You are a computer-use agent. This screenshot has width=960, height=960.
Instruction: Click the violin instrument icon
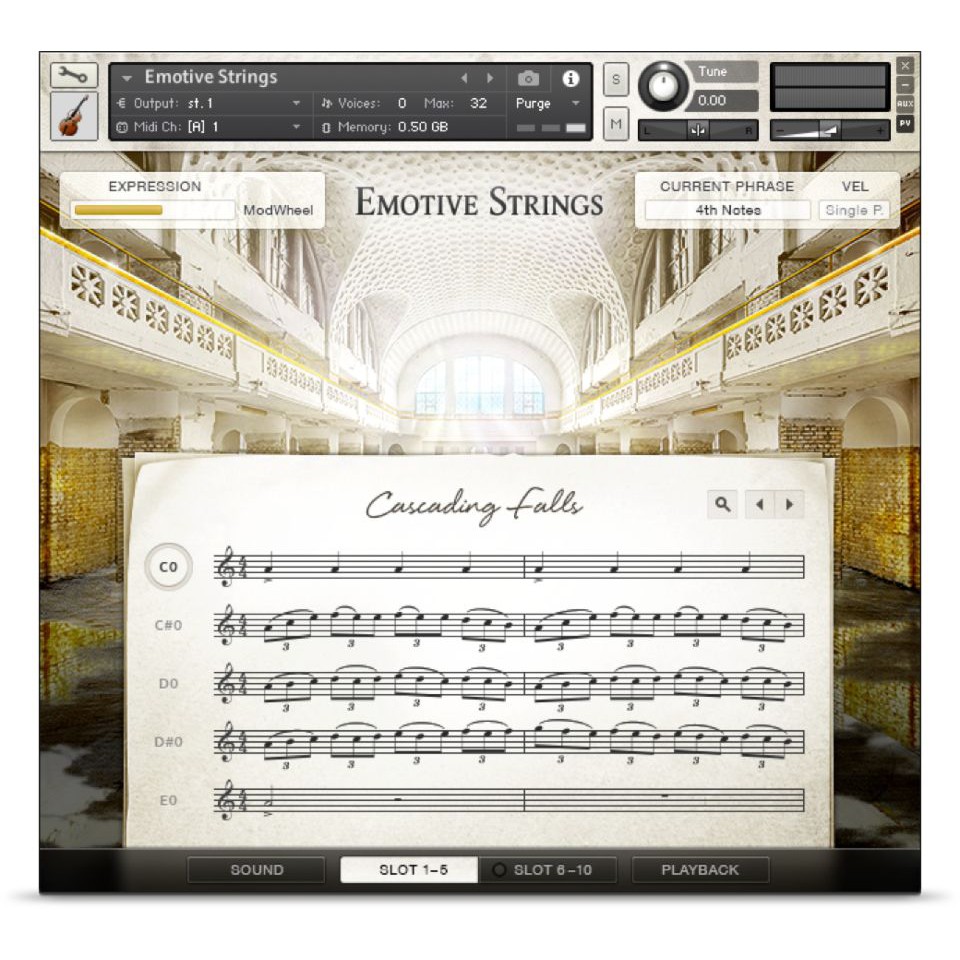(74, 116)
